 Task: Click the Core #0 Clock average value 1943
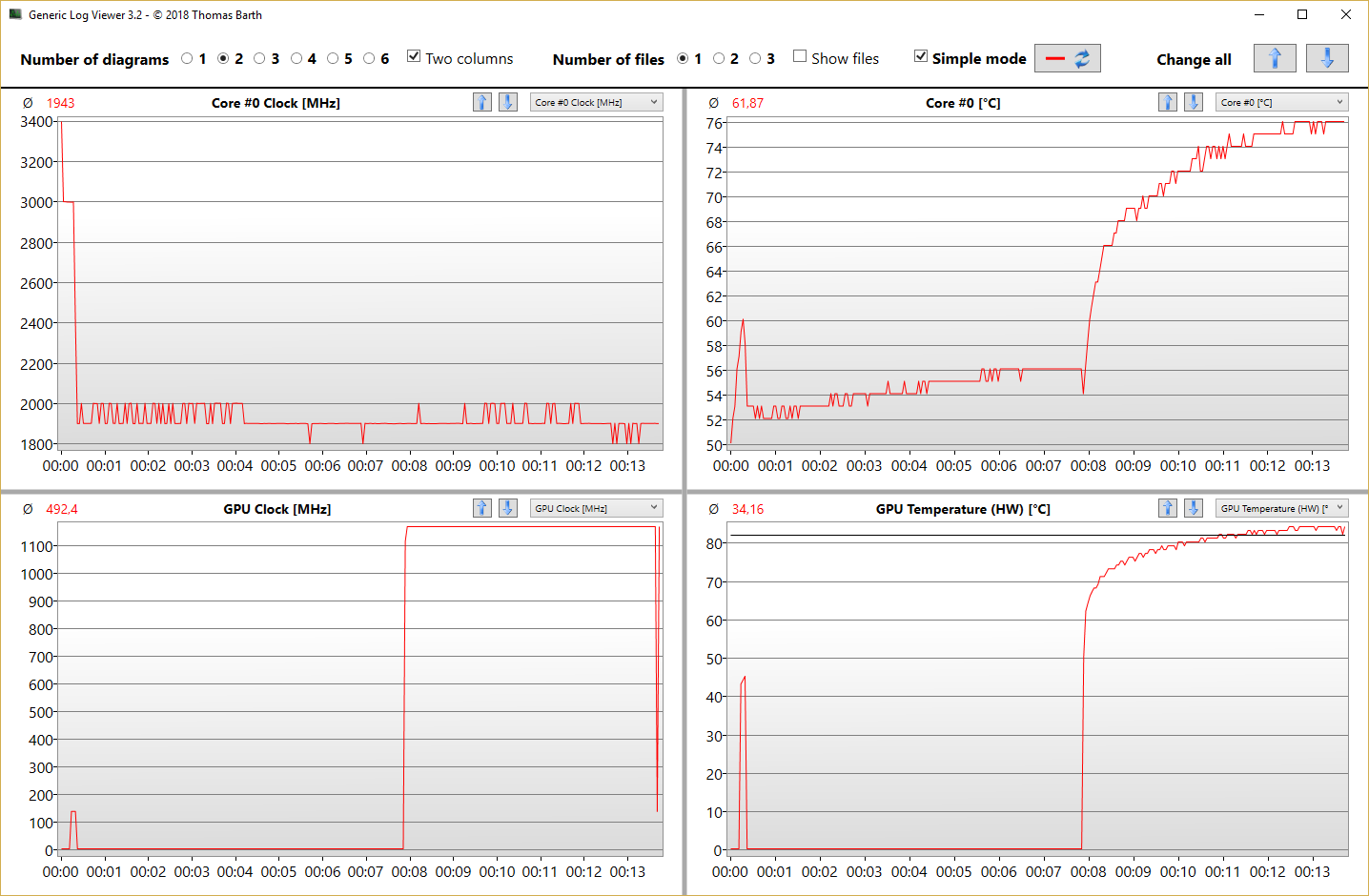tap(60, 103)
